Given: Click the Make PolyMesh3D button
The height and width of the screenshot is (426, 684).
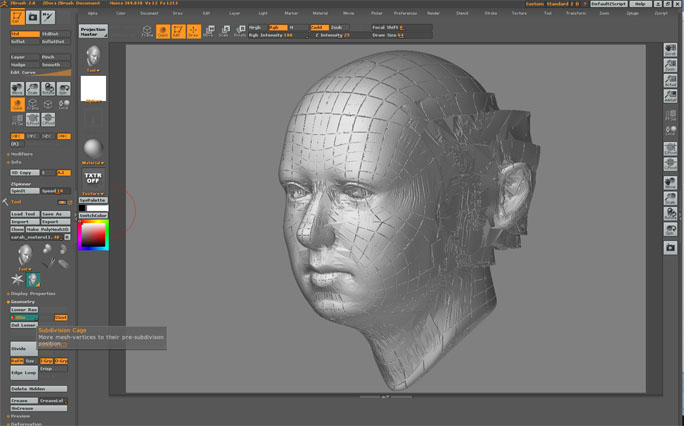Looking at the screenshot, I should (x=48, y=229).
